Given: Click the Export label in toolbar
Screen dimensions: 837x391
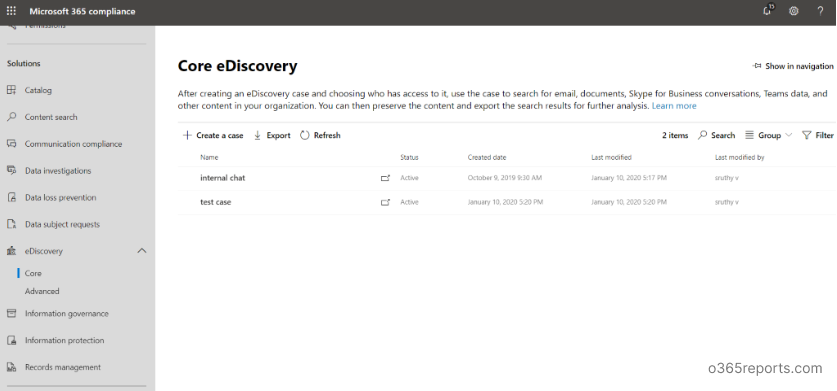Looking at the screenshot, I should pos(279,135).
